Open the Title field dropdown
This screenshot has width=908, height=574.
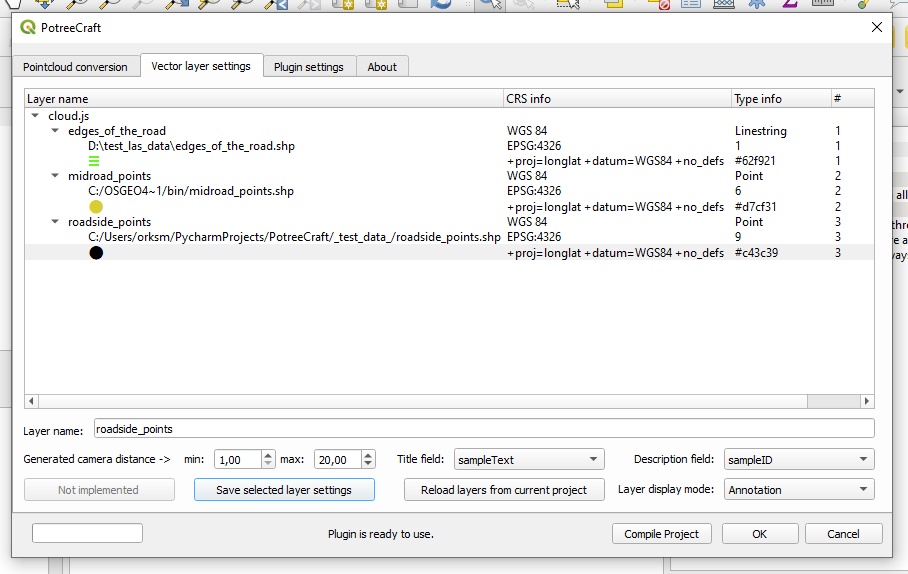pos(529,459)
